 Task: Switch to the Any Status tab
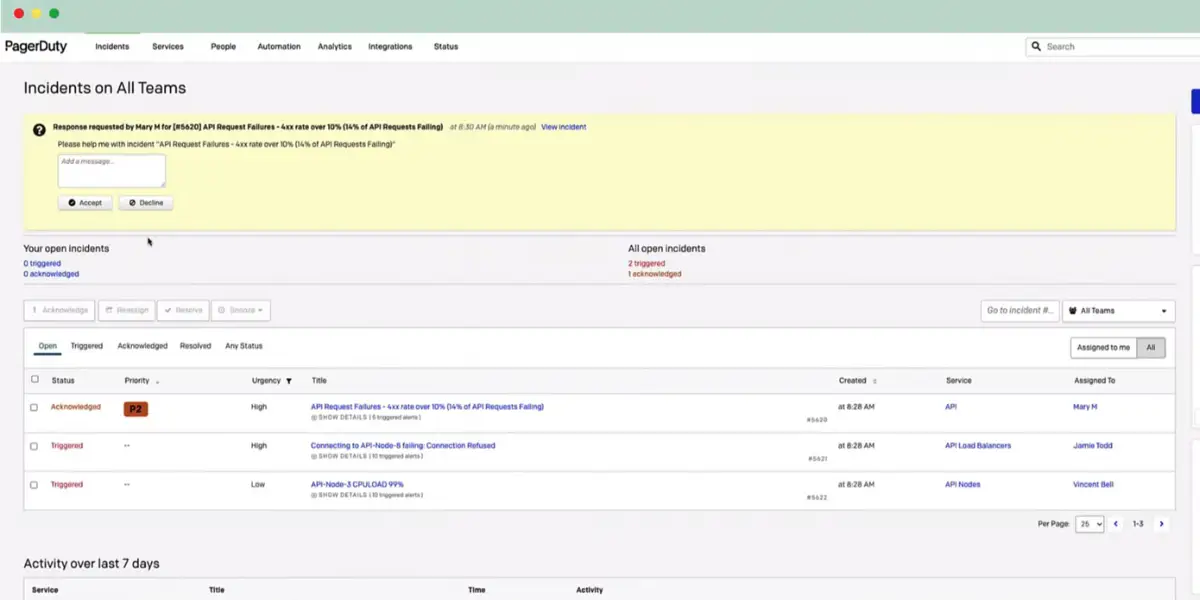click(x=244, y=346)
